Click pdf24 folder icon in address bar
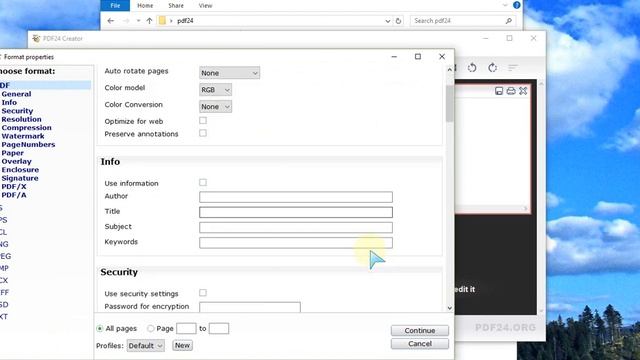 [162, 21]
